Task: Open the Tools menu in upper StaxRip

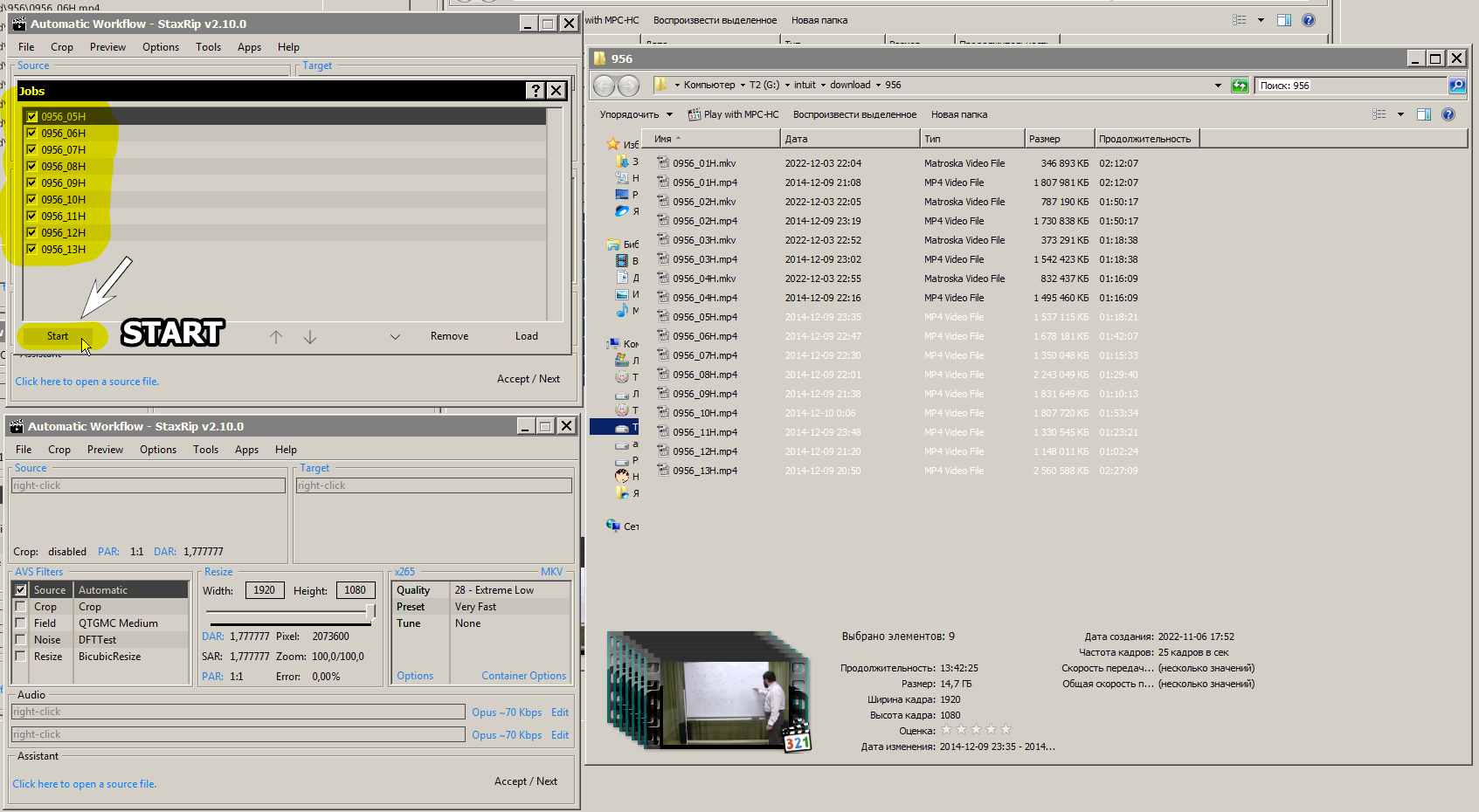Action: click(x=208, y=47)
